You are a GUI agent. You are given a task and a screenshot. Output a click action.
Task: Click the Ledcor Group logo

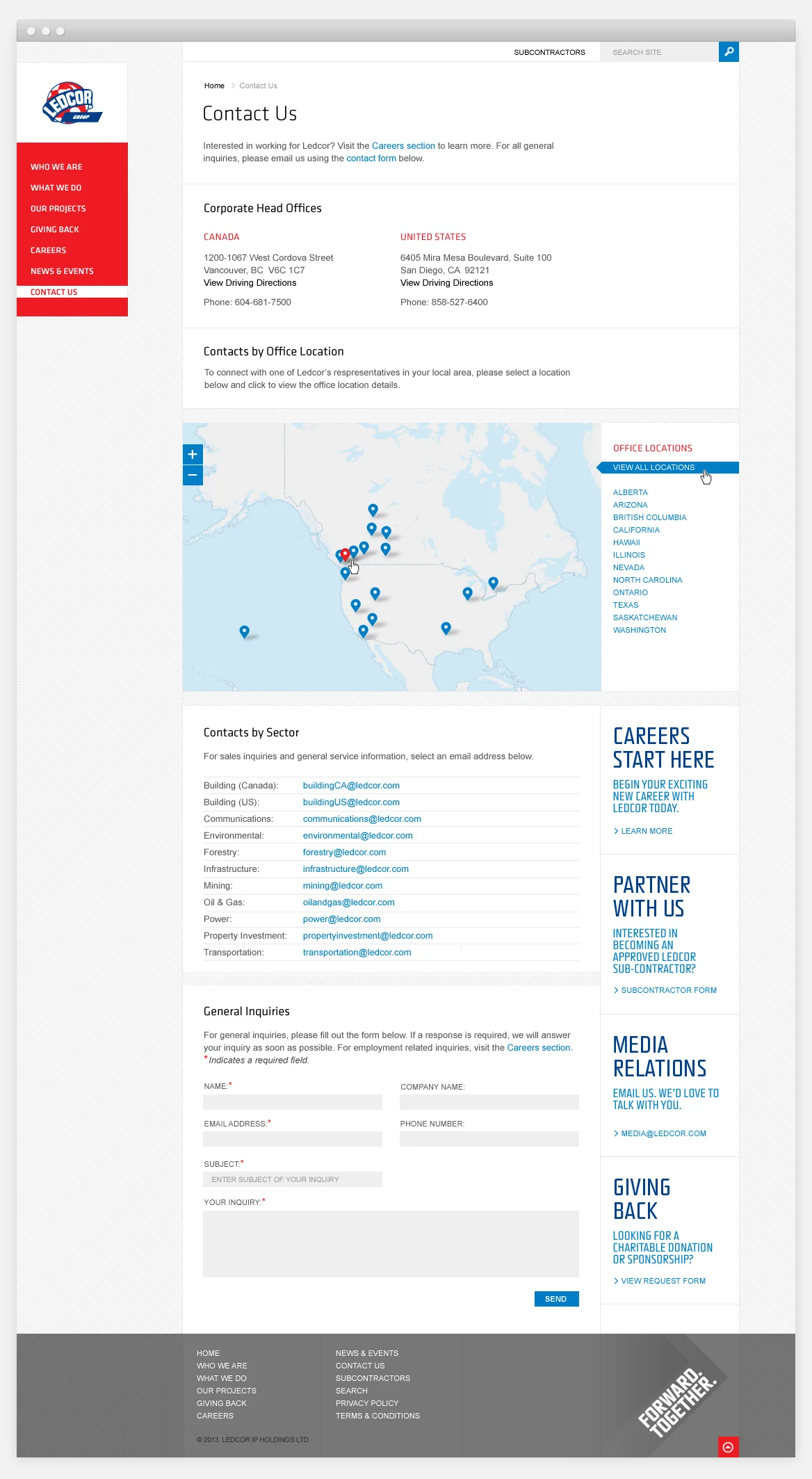[x=72, y=103]
